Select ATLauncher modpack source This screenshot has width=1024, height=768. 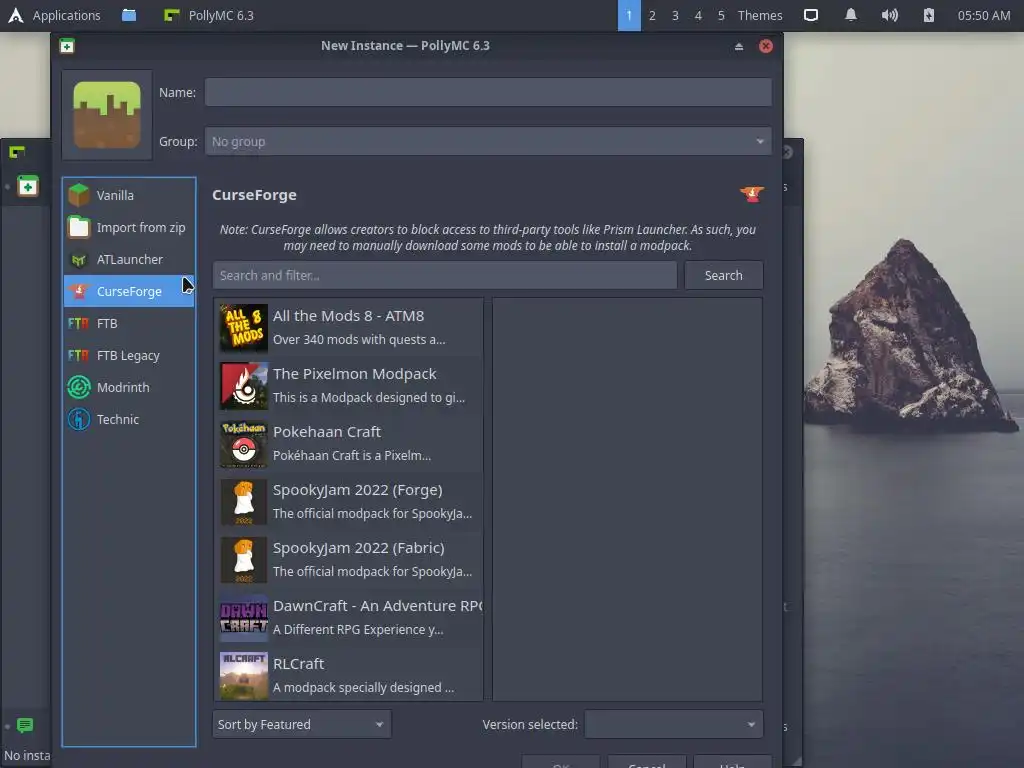[x=129, y=259]
